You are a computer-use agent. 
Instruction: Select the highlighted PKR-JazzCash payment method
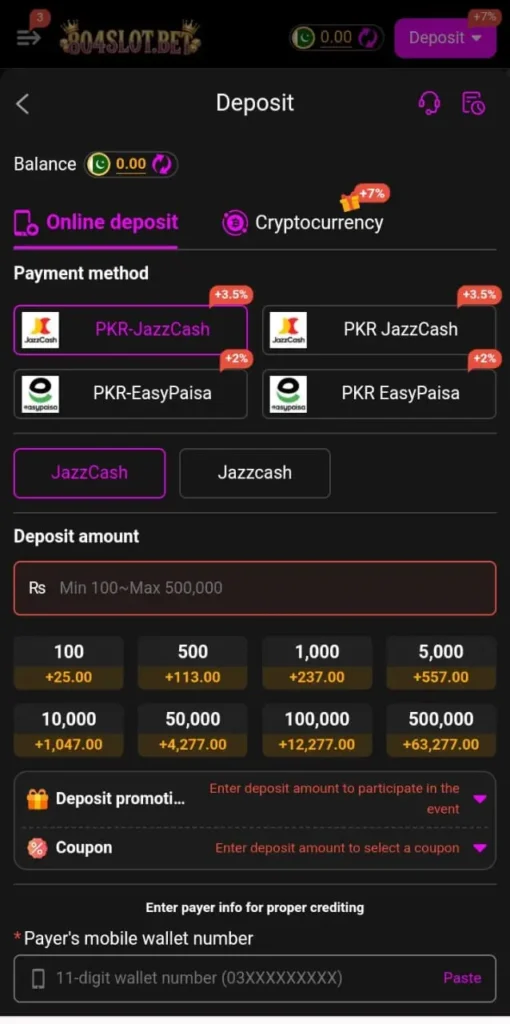[131, 330]
